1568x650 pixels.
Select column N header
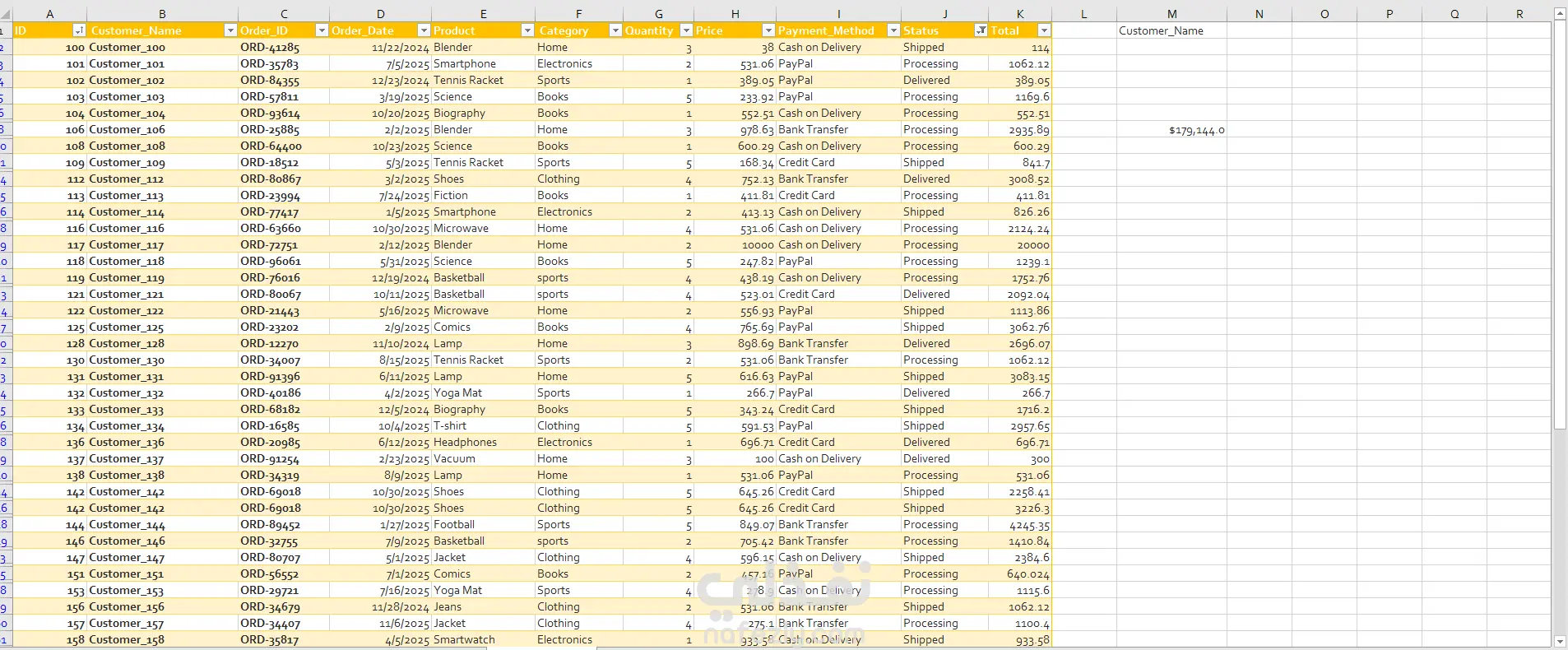point(1259,14)
